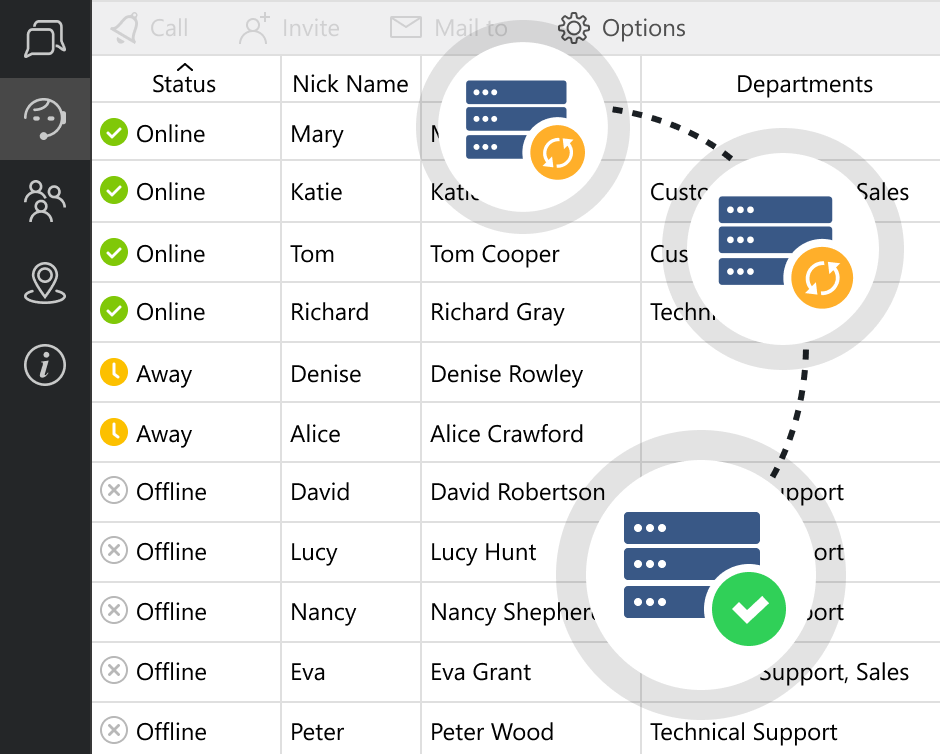This screenshot has height=754, width=940.
Task: Open the support agent headset sidebar panel
Action: pos(44,120)
